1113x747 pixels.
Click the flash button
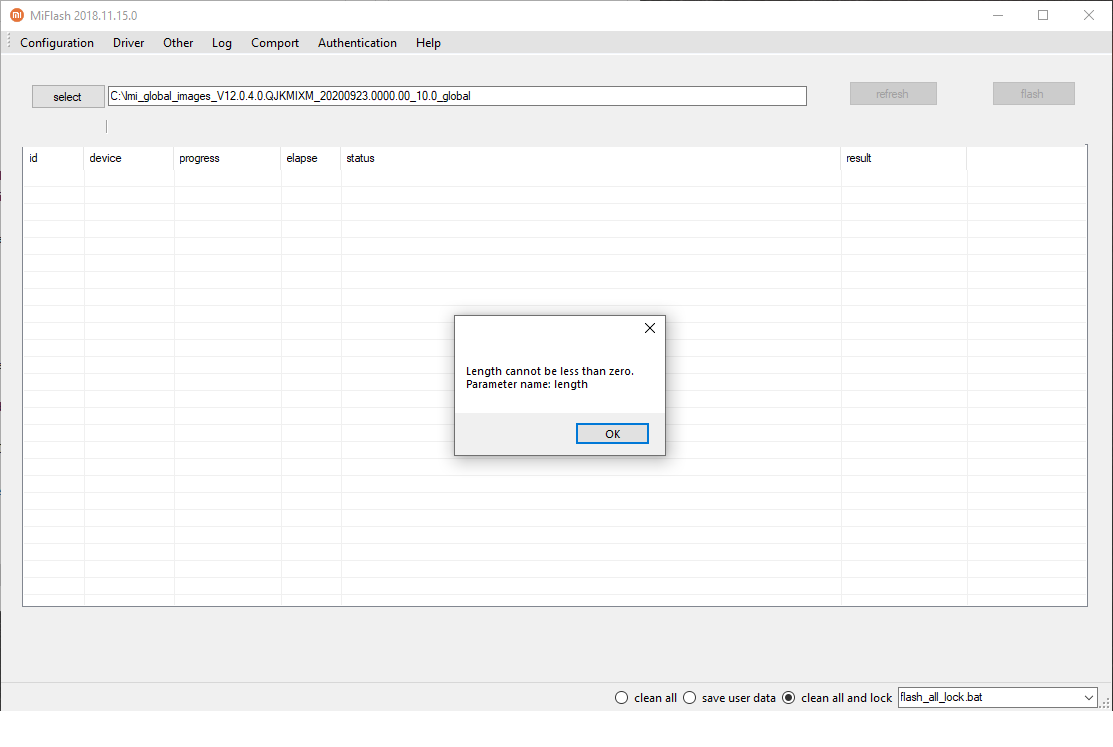tap(1033, 94)
